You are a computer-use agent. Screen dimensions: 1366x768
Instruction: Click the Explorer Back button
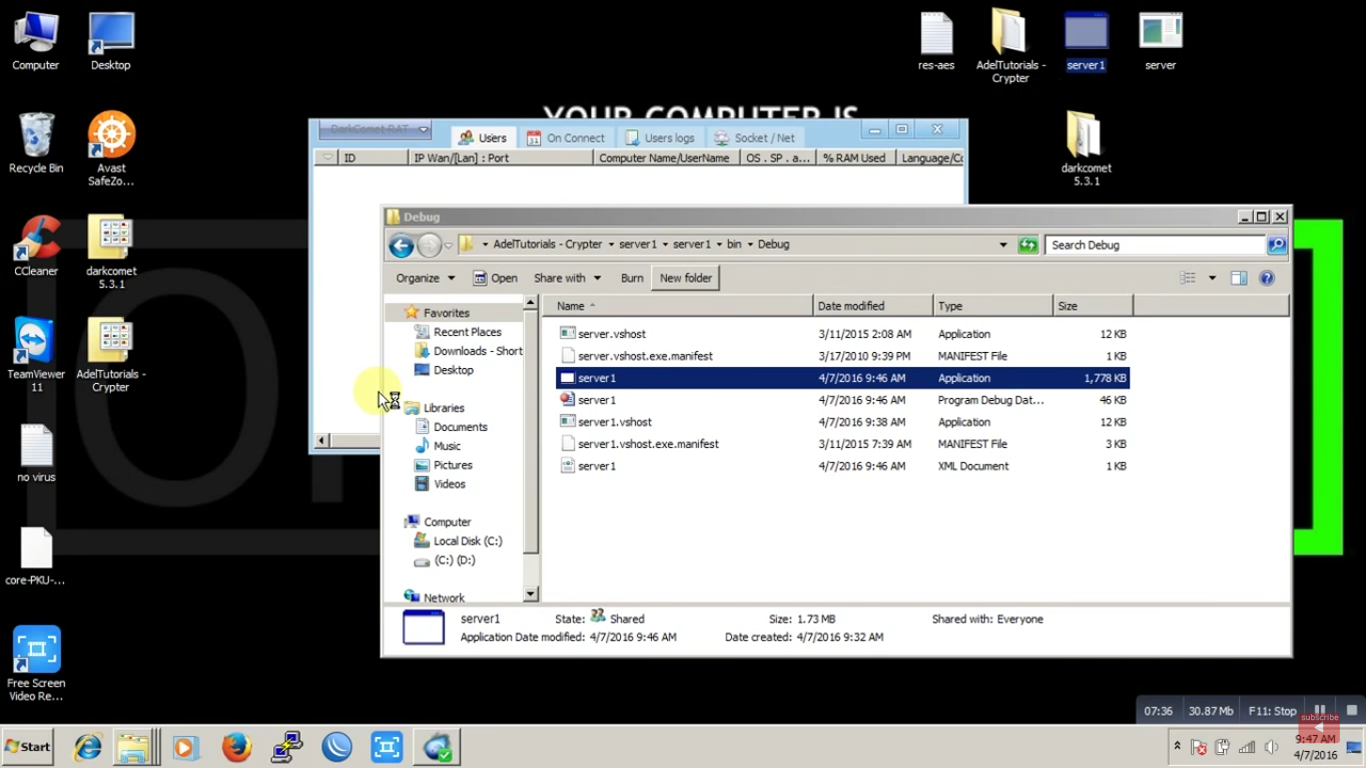401,245
